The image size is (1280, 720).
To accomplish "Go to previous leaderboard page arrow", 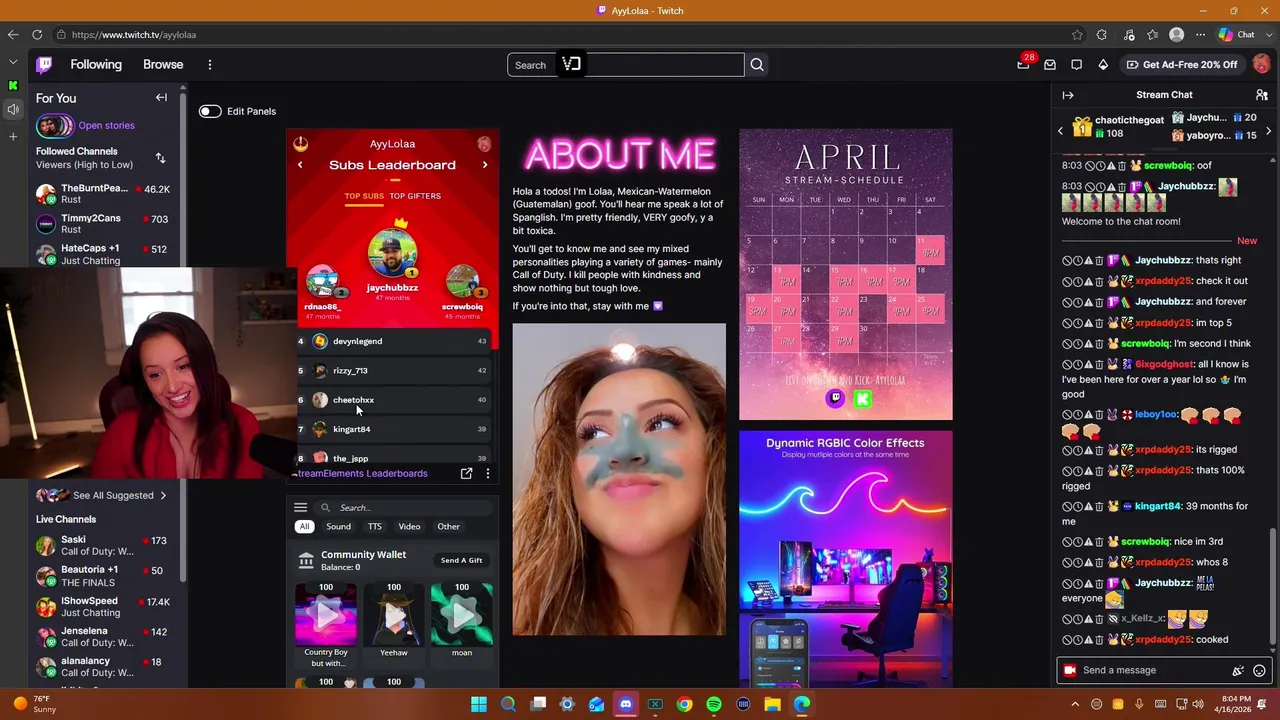I will tap(300, 165).
